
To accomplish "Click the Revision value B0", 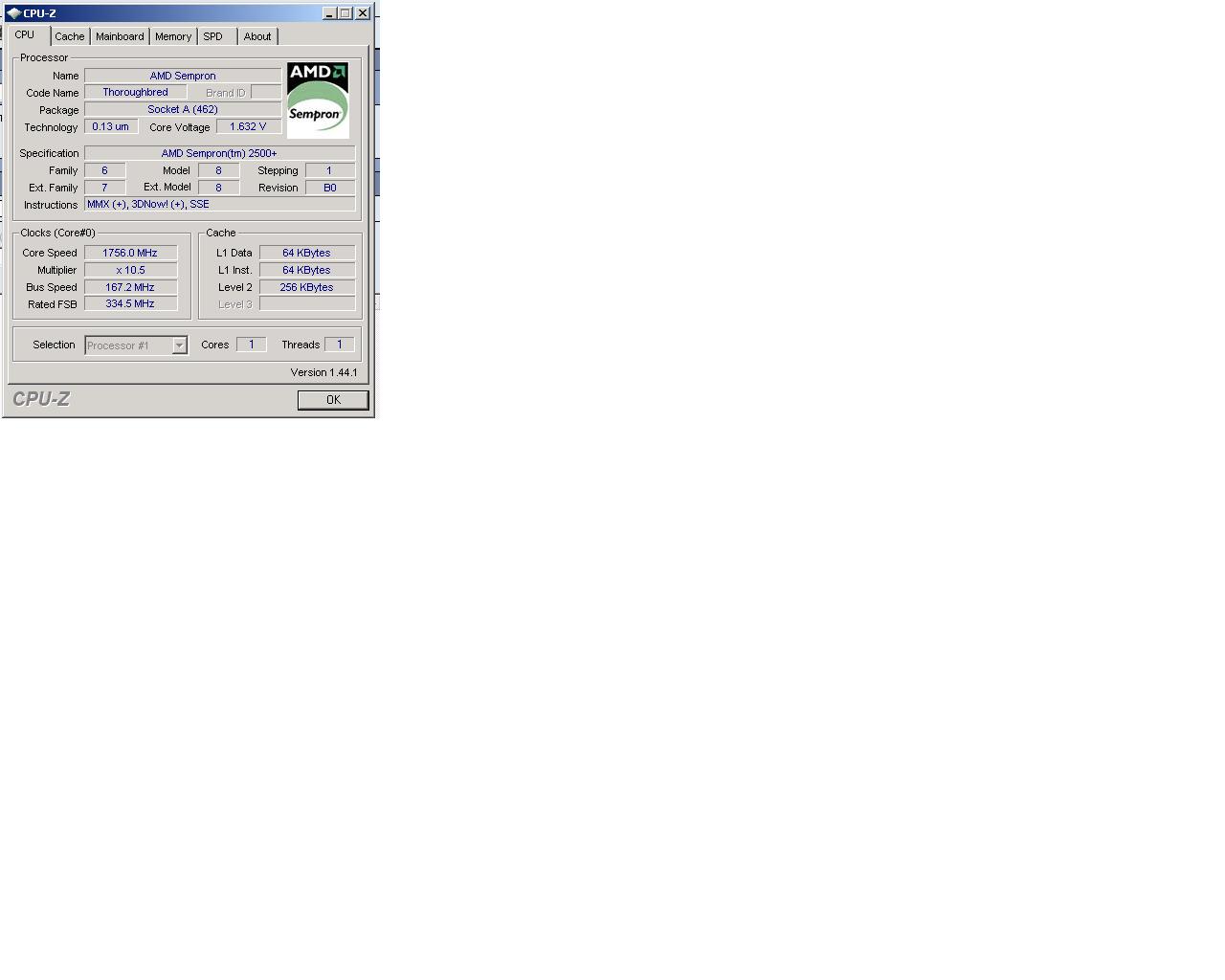I will pos(329,188).
